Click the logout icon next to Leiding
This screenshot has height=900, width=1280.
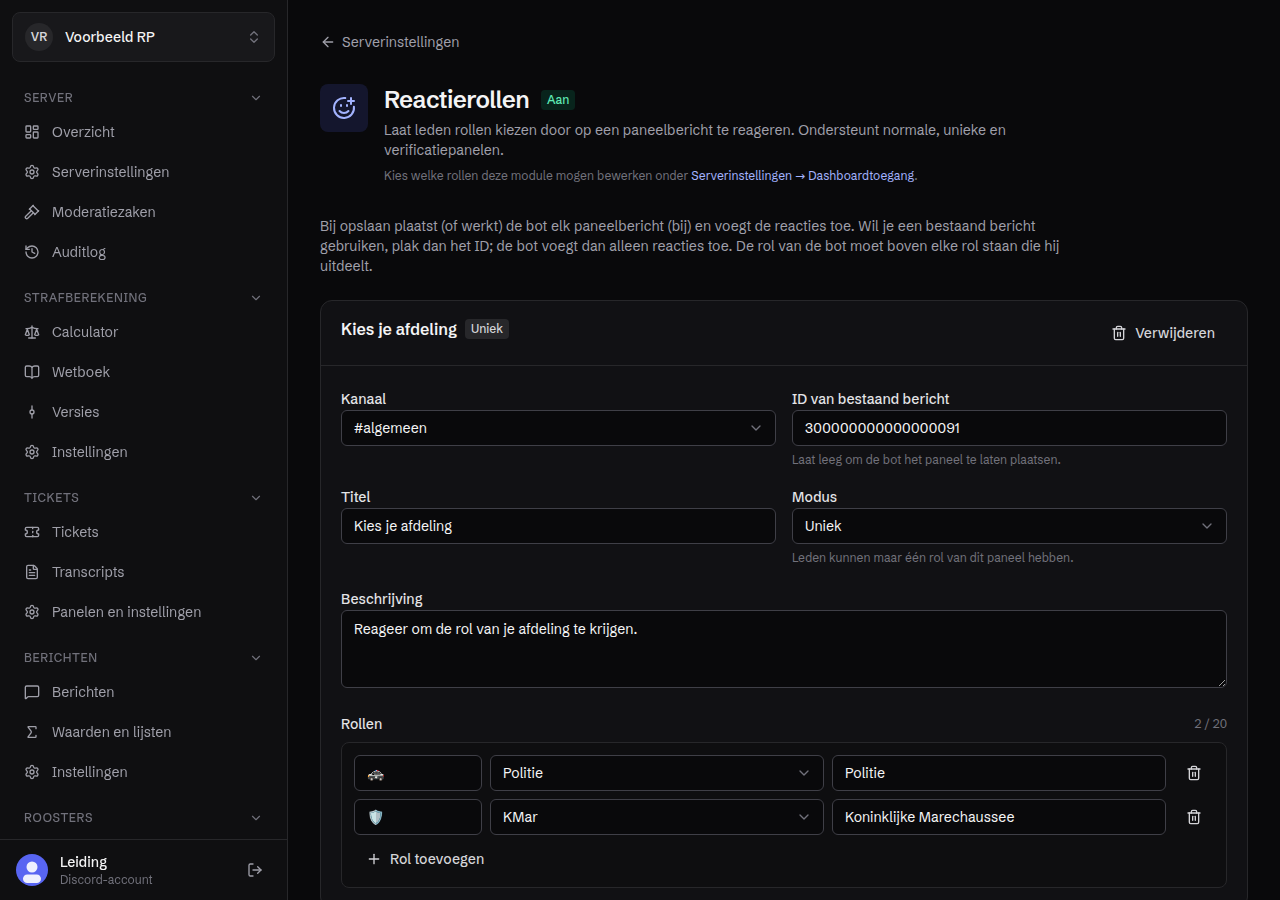[x=255, y=870]
